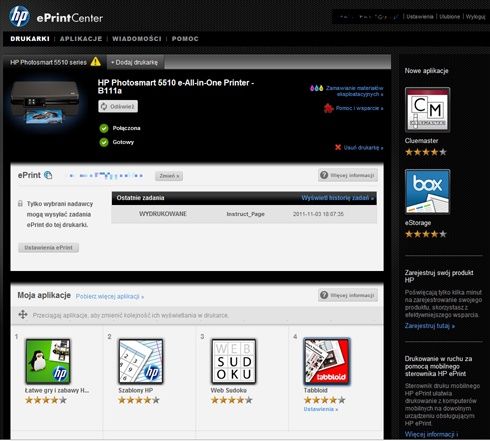Open the box eStorage app icon

(x=427, y=191)
